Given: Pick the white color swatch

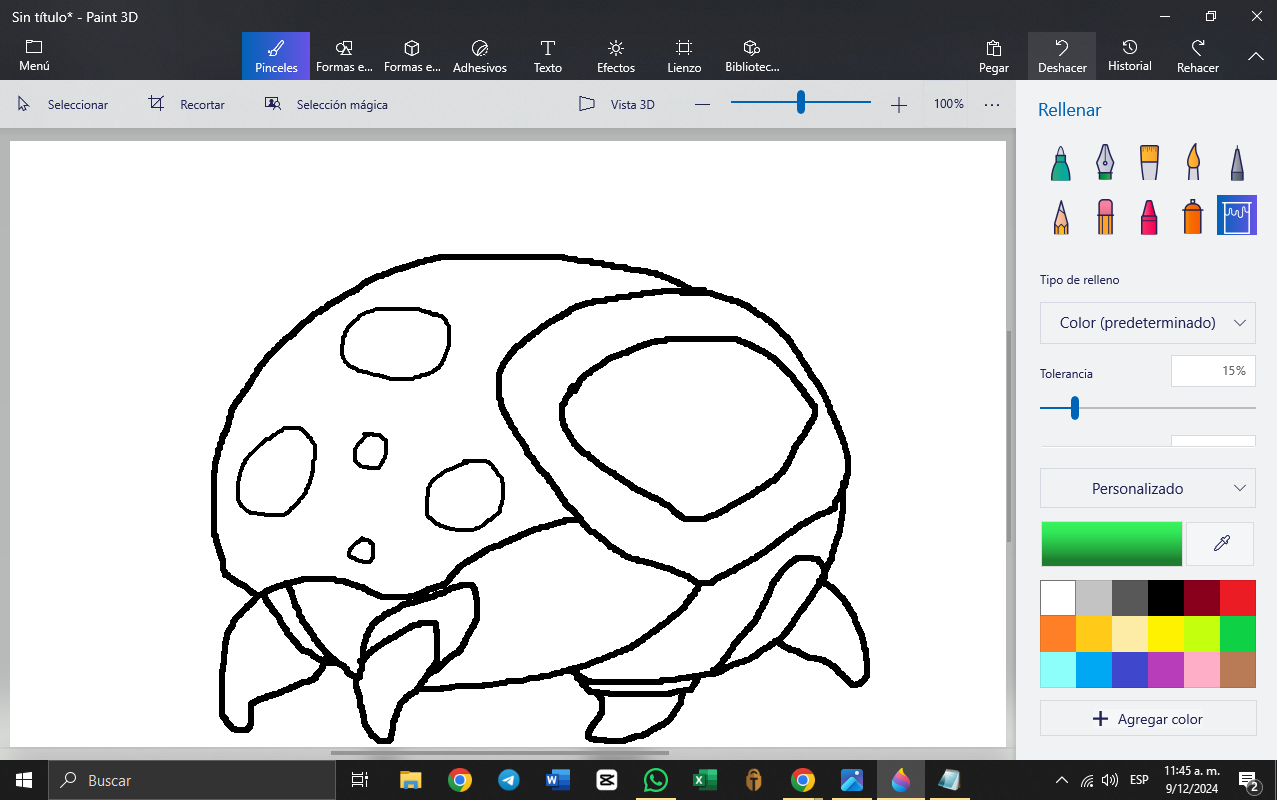Looking at the screenshot, I should pyautogui.click(x=1058, y=598).
